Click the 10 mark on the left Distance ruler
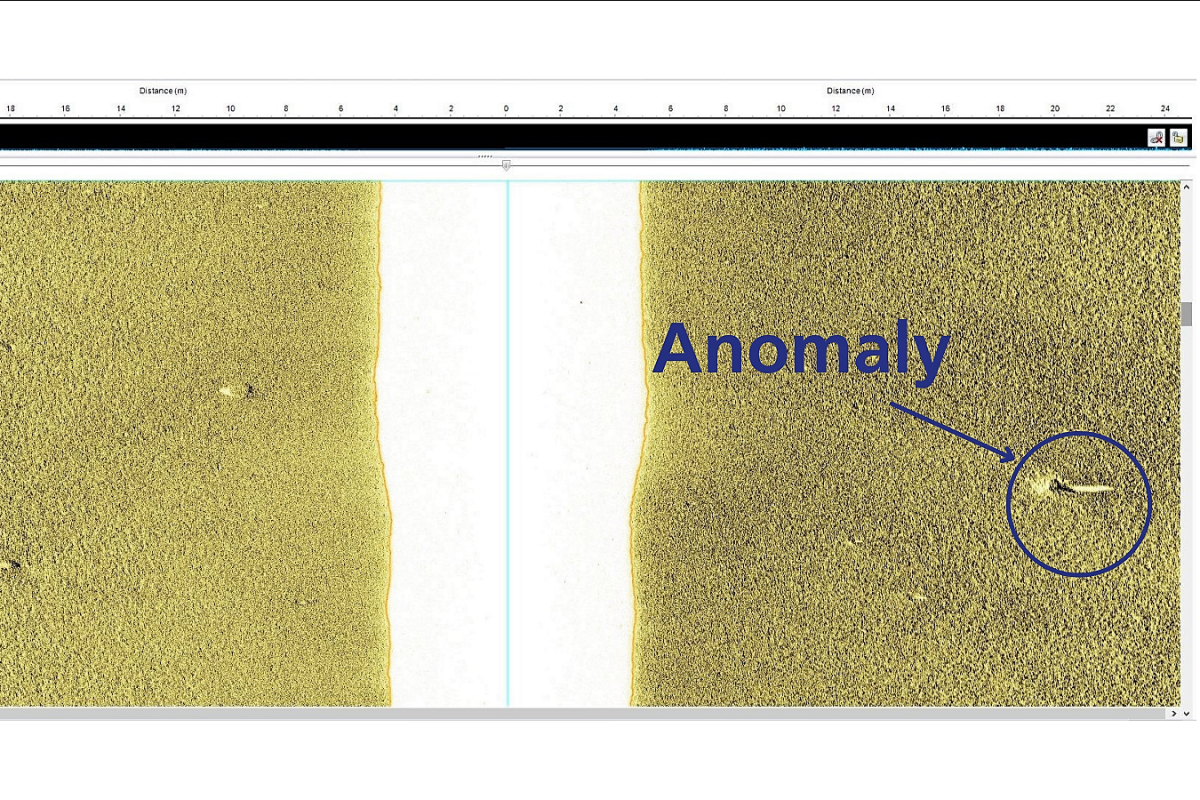The image size is (1200, 800). pyautogui.click(x=230, y=109)
